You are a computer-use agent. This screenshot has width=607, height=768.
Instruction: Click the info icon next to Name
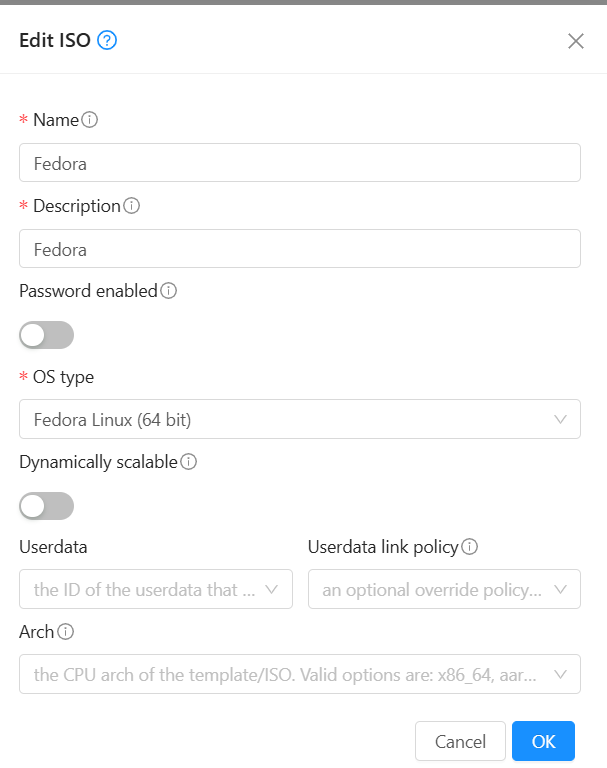click(89, 120)
